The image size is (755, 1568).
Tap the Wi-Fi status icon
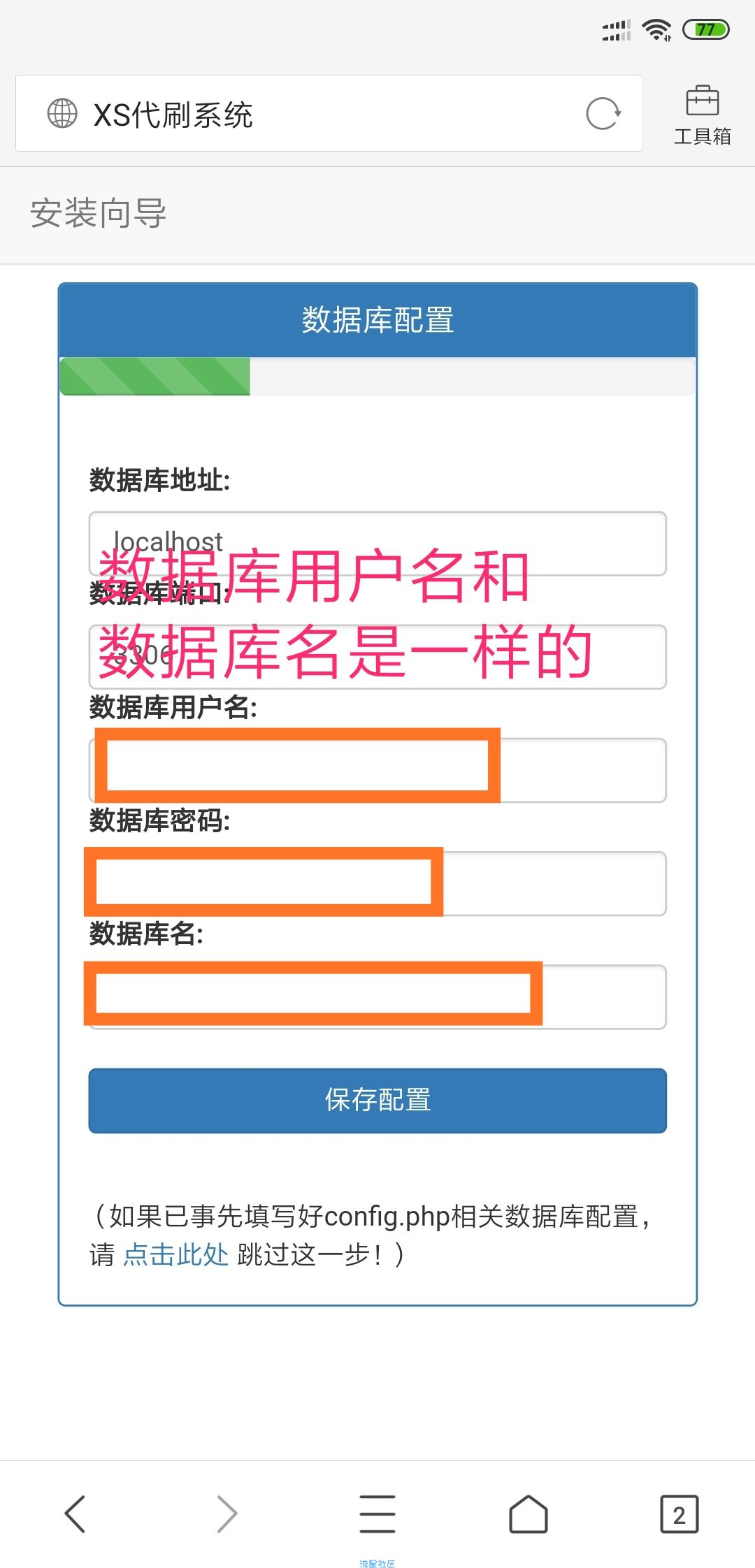click(x=657, y=29)
